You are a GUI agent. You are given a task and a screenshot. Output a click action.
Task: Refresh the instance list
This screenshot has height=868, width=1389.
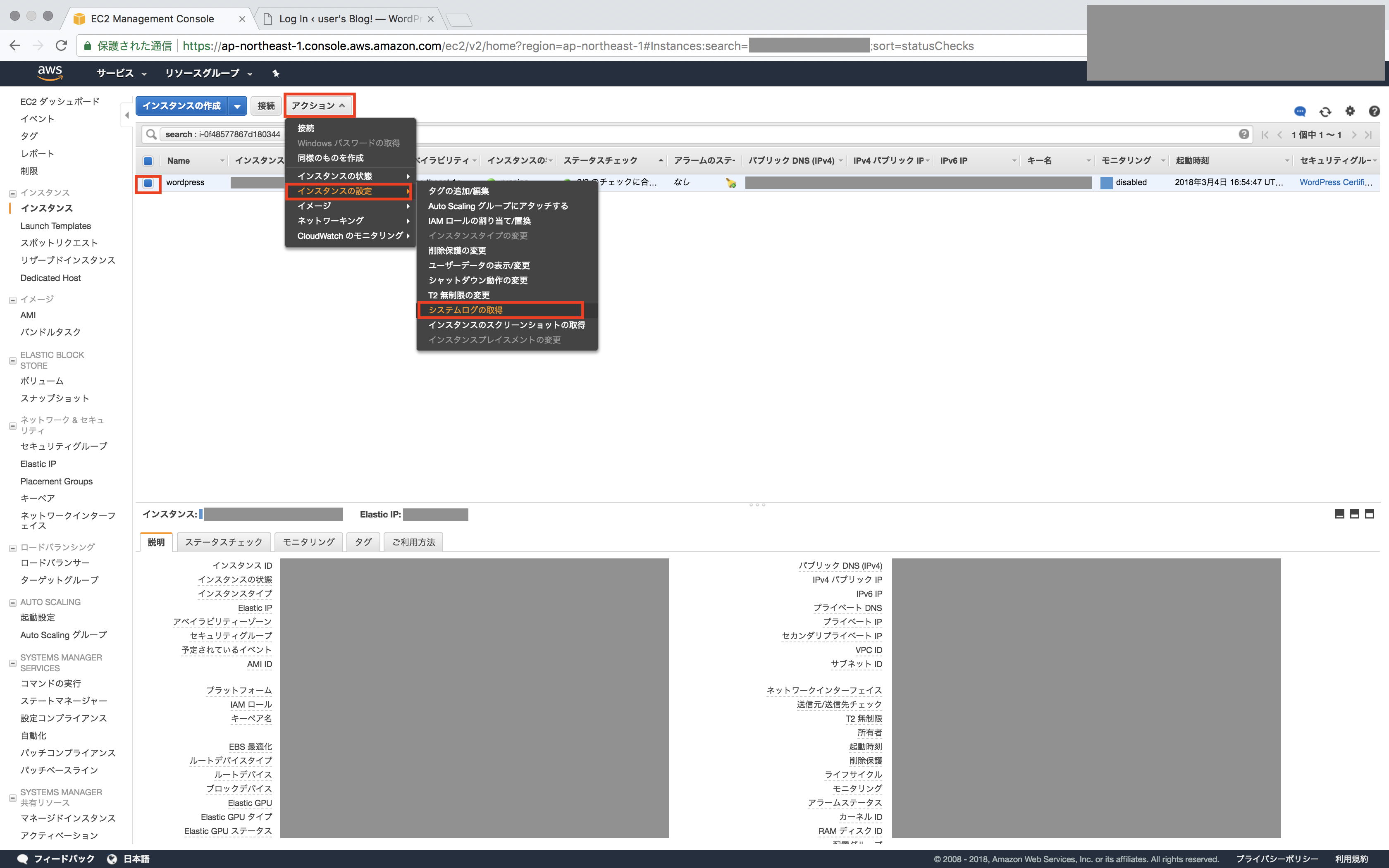tap(1325, 111)
